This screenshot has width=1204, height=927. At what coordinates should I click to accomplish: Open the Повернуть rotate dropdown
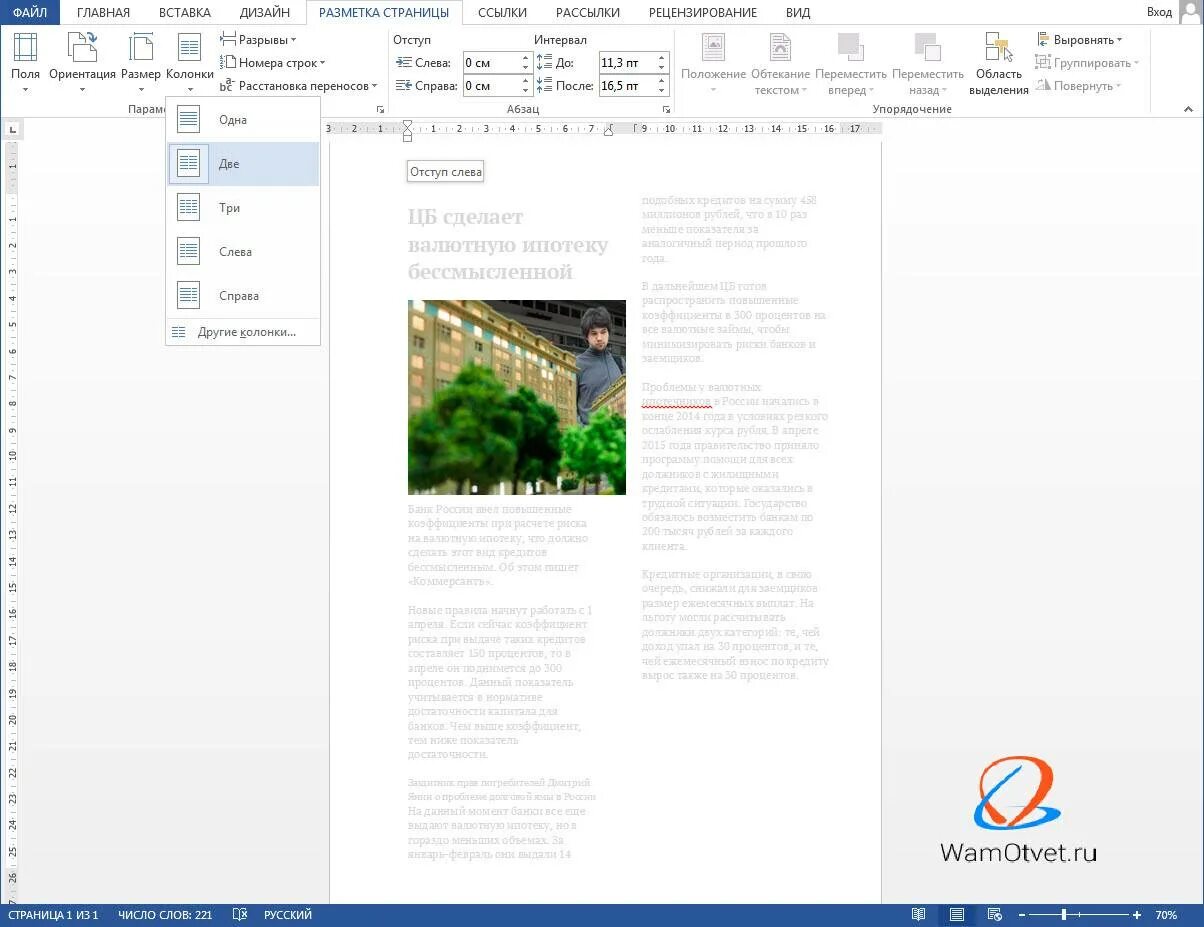click(x=1079, y=86)
